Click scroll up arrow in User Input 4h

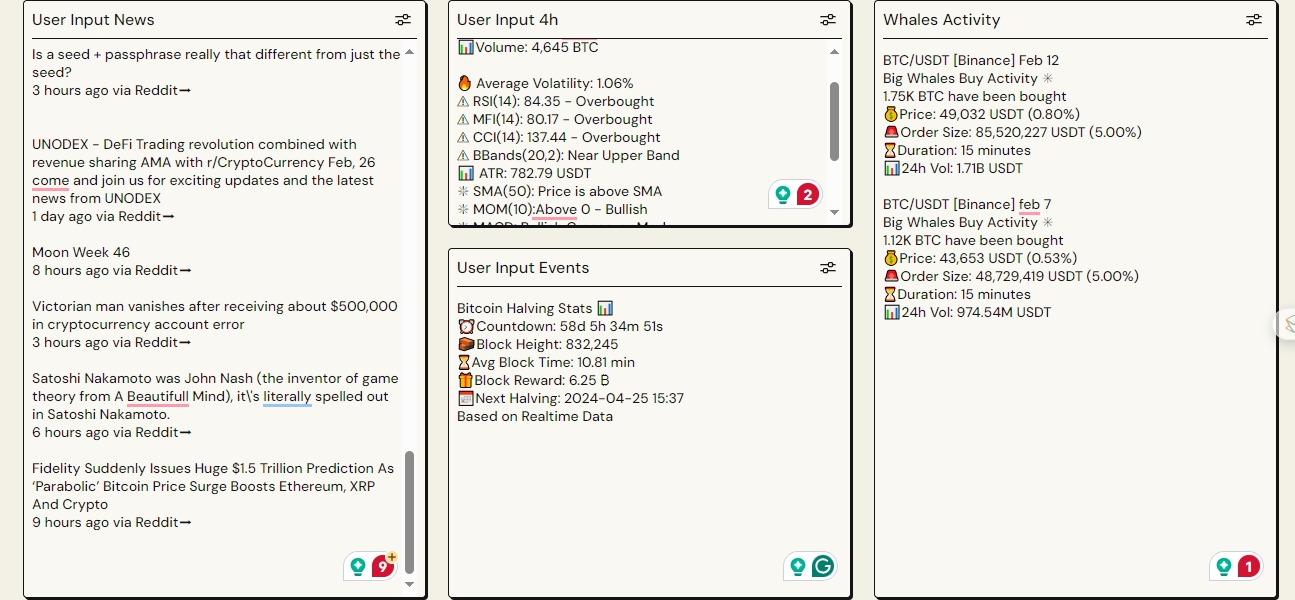click(835, 51)
